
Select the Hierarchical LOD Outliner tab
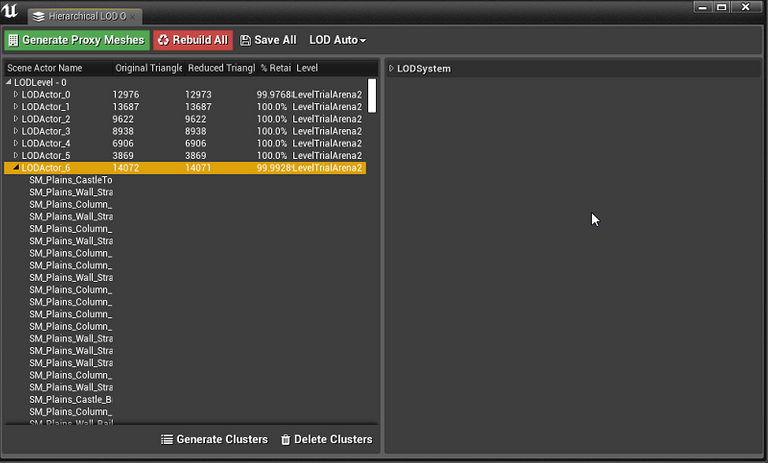coord(80,17)
